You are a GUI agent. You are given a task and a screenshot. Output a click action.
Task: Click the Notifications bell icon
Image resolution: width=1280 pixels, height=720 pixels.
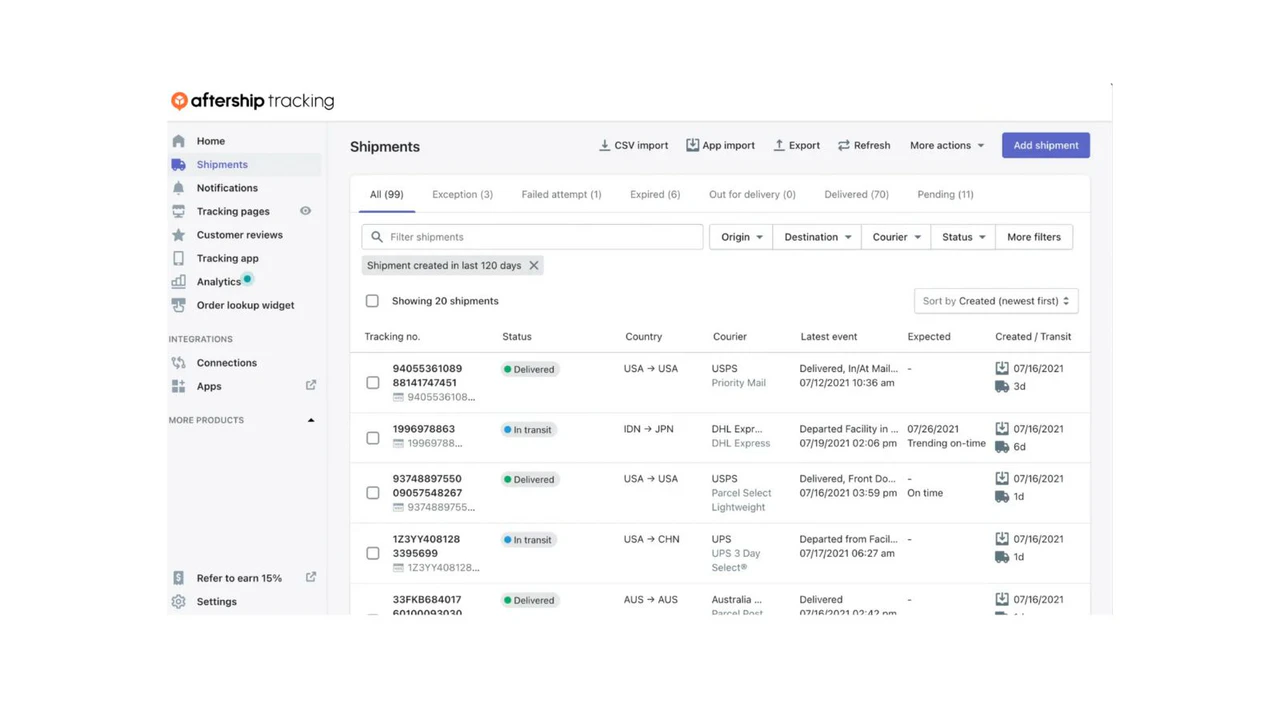tap(178, 188)
